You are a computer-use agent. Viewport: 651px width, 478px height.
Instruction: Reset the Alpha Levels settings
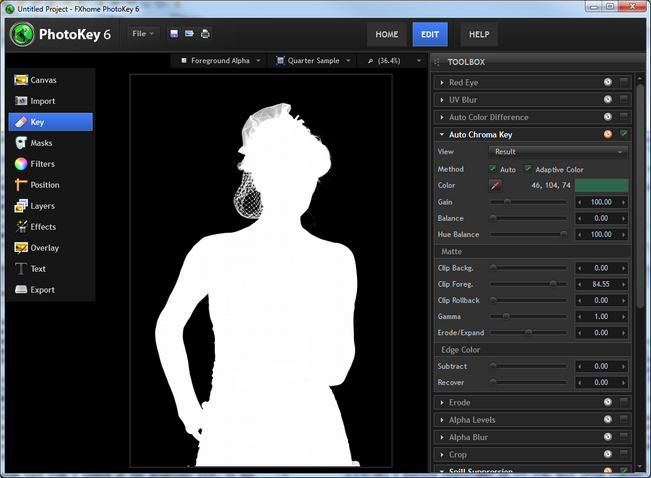608,419
